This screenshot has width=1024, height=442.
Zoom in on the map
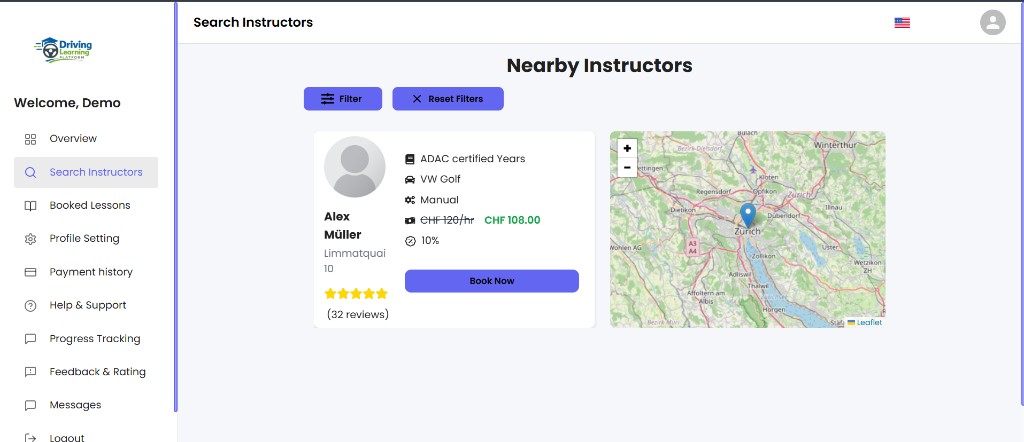click(x=627, y=148)
